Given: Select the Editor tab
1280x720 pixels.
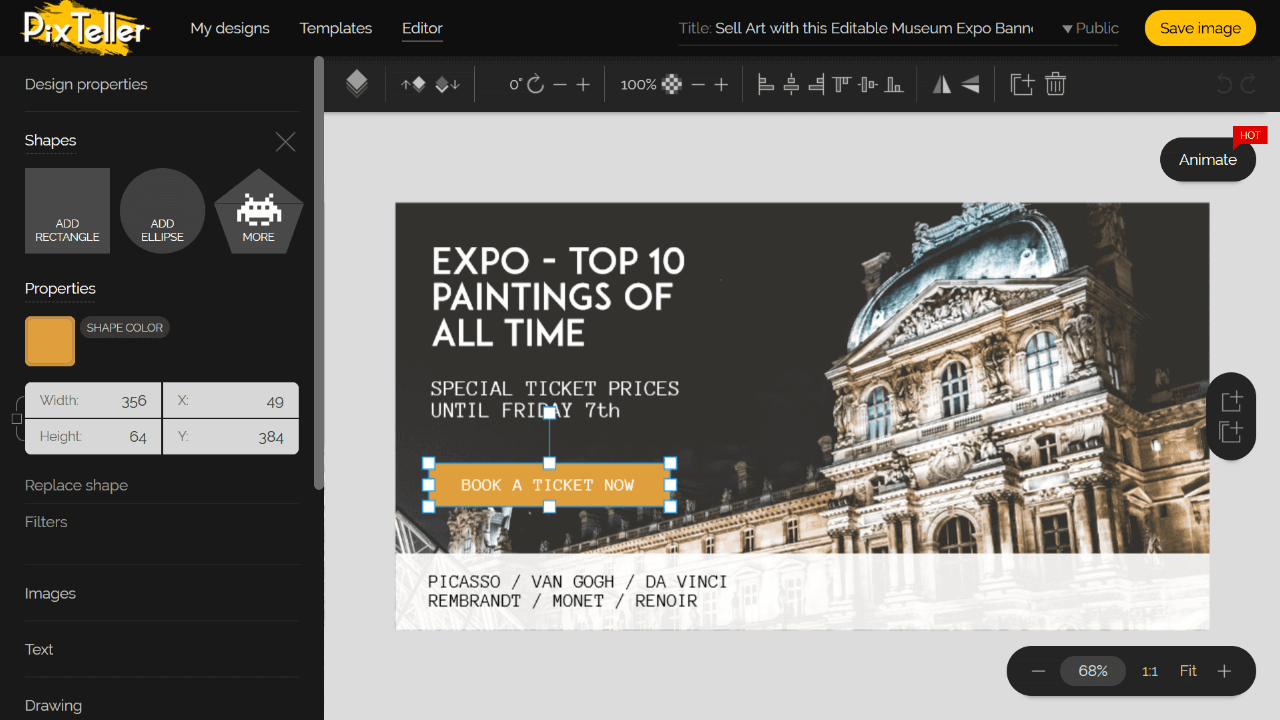Looking at the screenshot, I should 422,28.
